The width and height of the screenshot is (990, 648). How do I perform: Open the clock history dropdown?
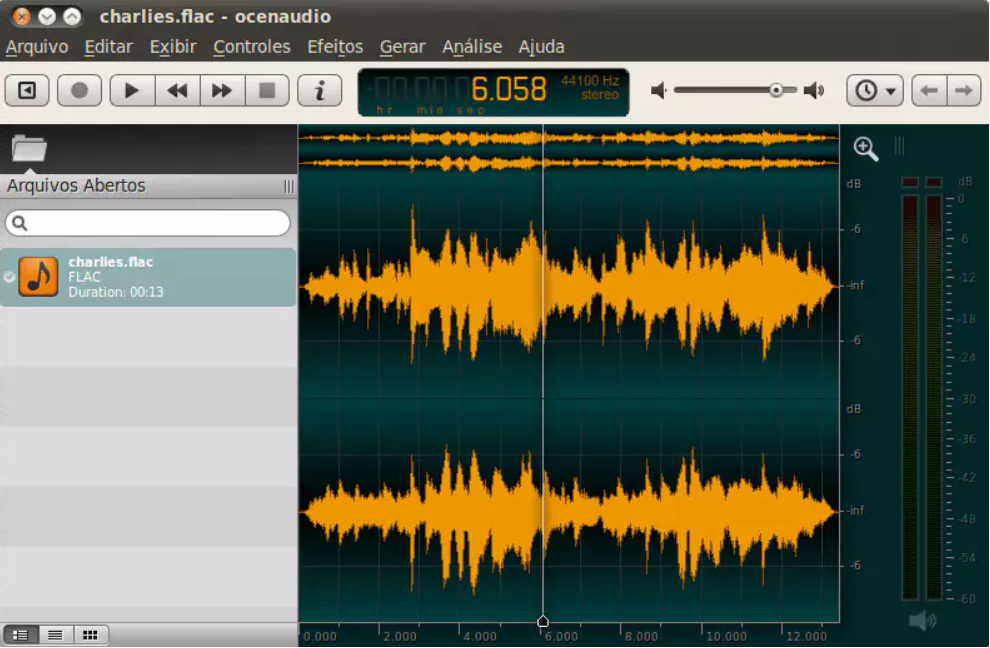pyautogui.click(x=874, y=90)
